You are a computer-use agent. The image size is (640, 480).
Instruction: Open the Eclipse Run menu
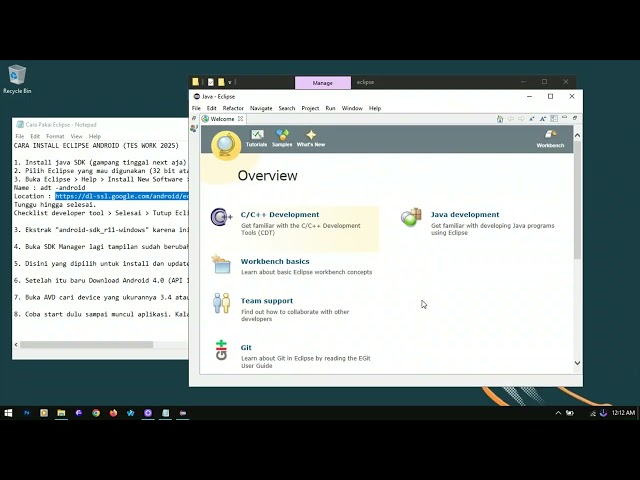click(330, 108)
